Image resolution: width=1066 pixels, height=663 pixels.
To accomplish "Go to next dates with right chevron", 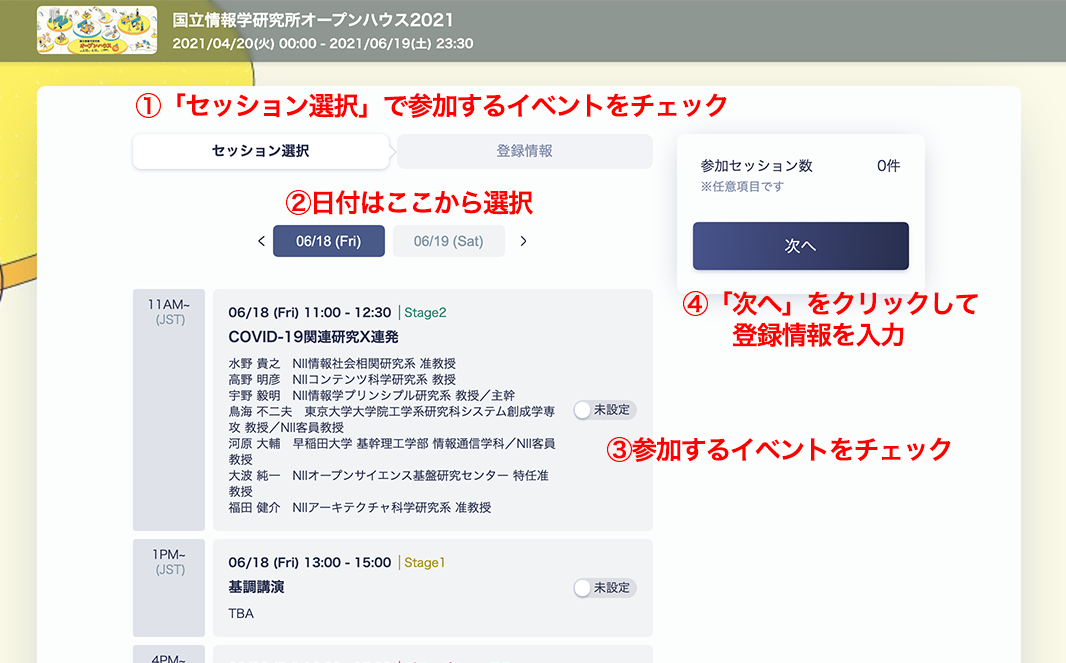I will 523,241.
